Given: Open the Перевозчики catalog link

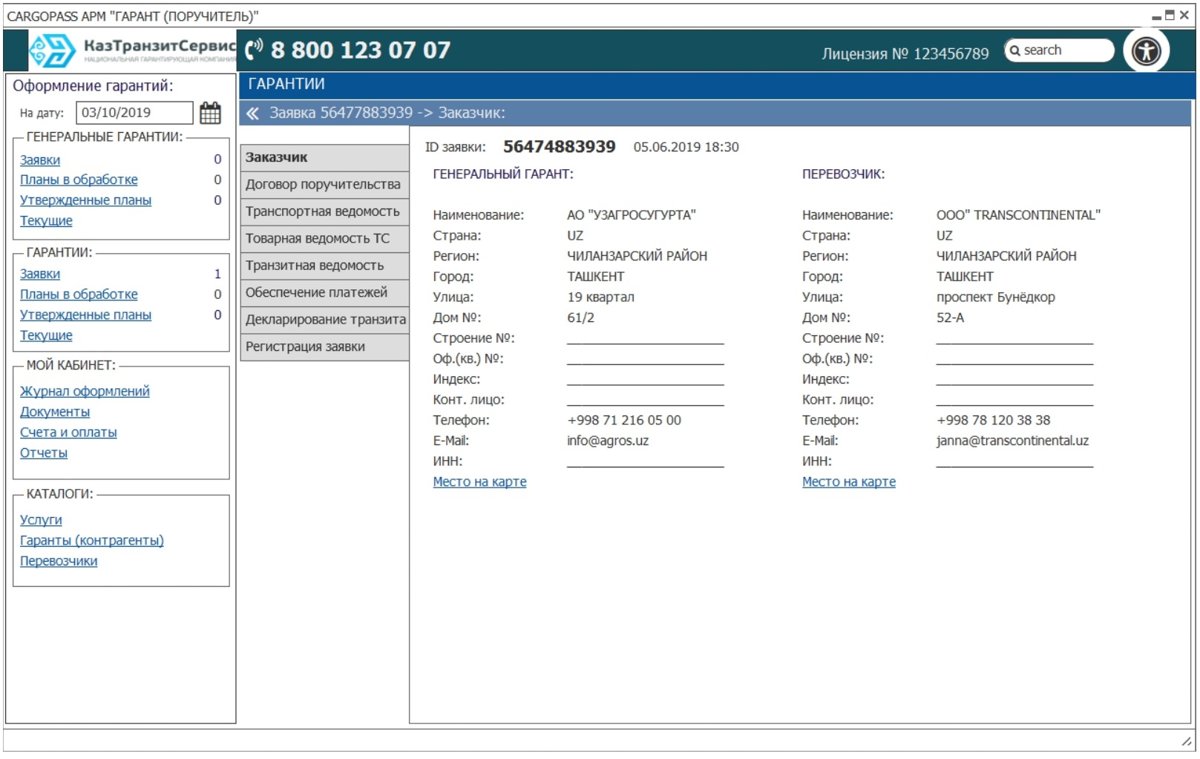Looking at the screenshot, I should [x=59, y=561].
